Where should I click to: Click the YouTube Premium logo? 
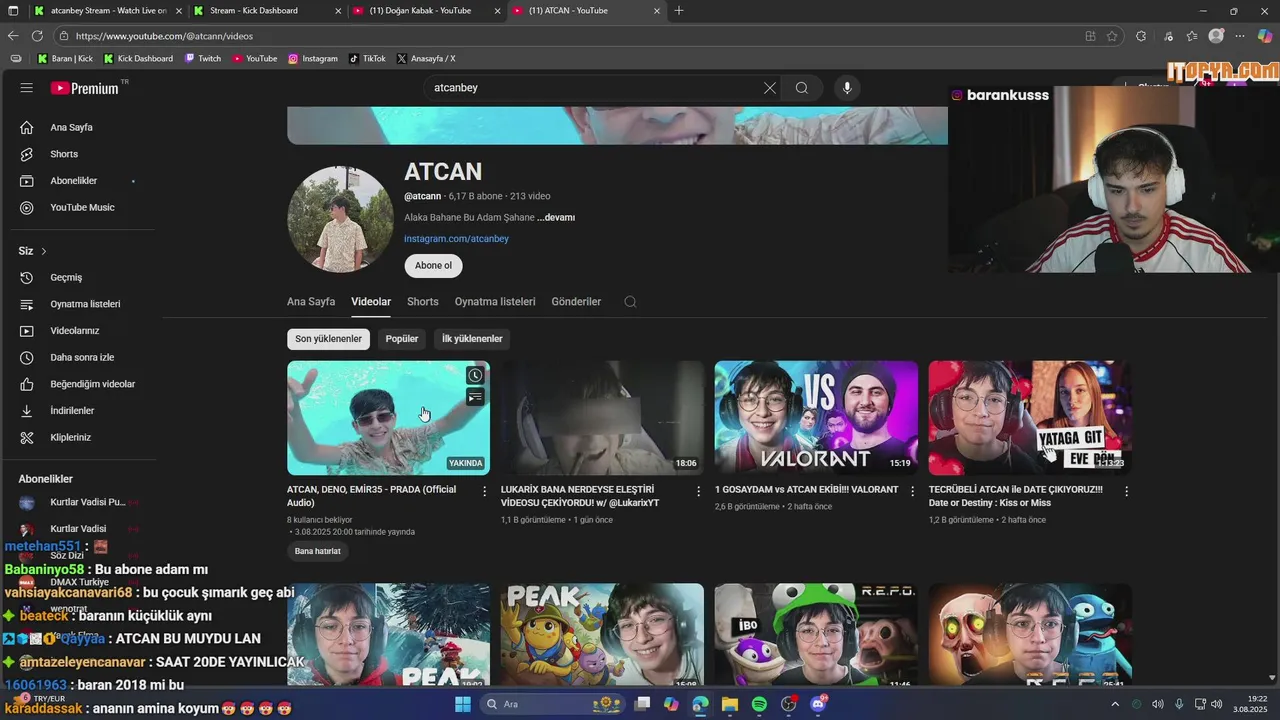[x=85, y=88]
